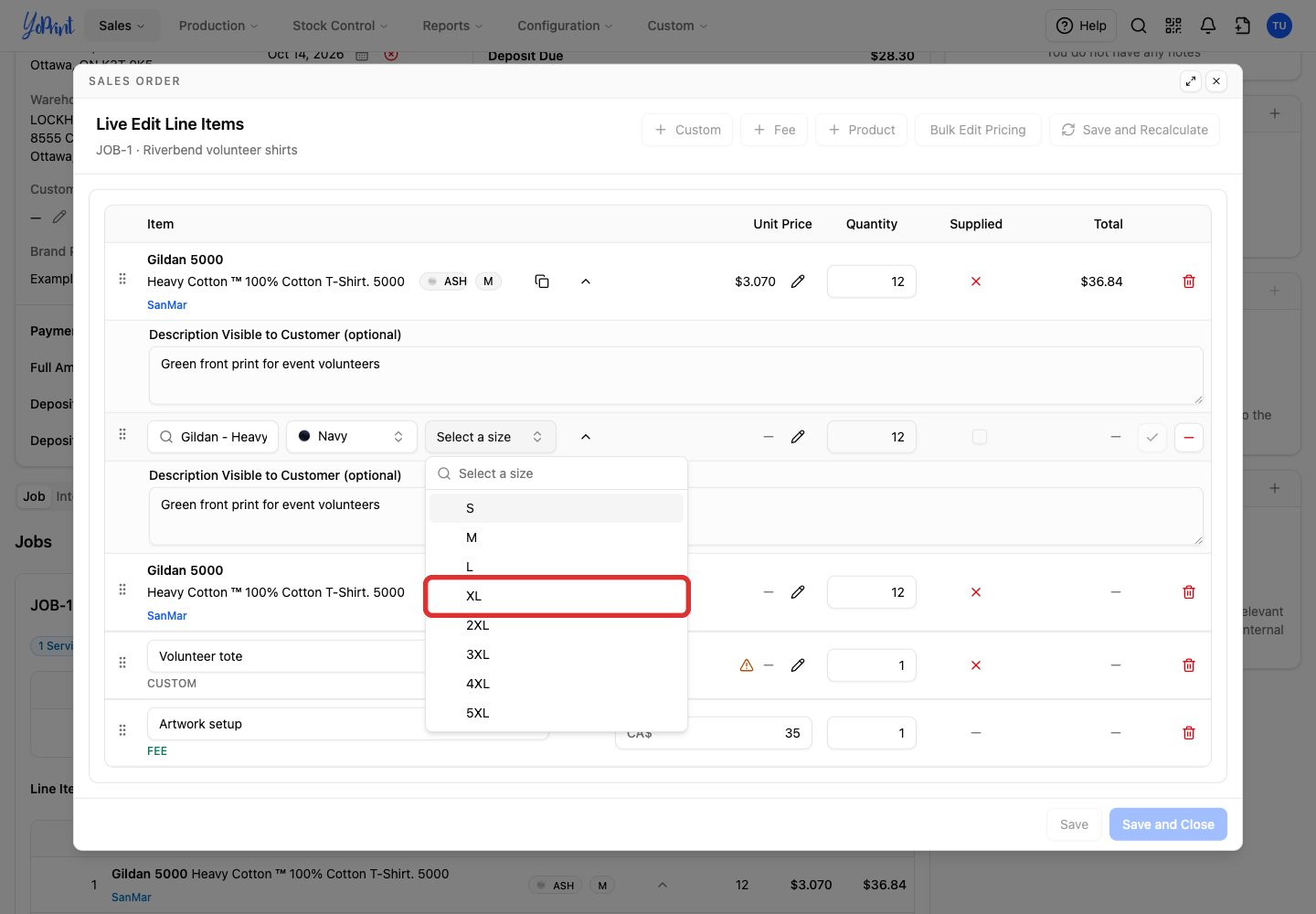Click Bulk Edit Pricing

click(978, 130)
